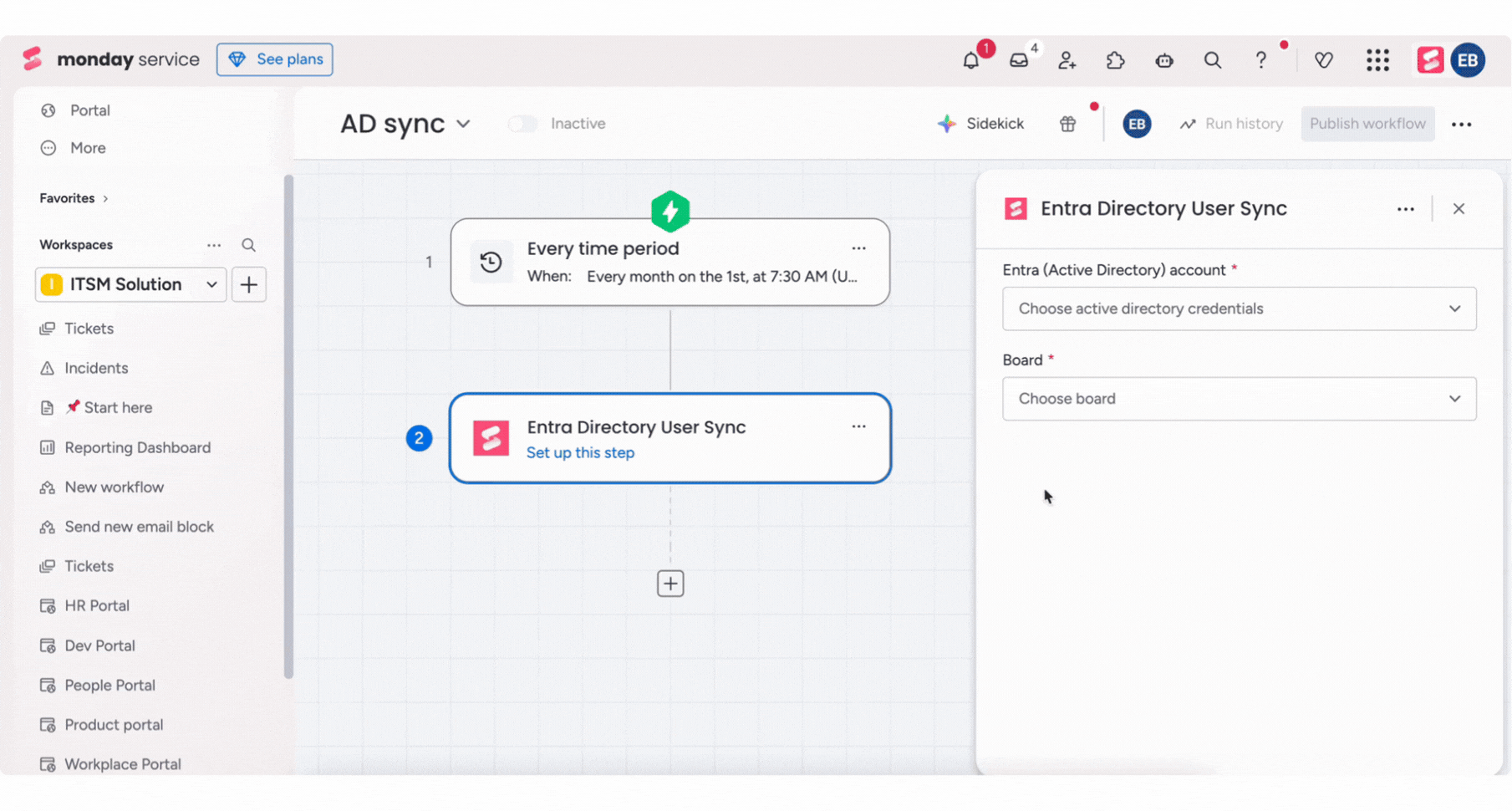Close the Entra Directory User Sync panel
Screen dimensions: 1512x811
[x=1459, y=209]
